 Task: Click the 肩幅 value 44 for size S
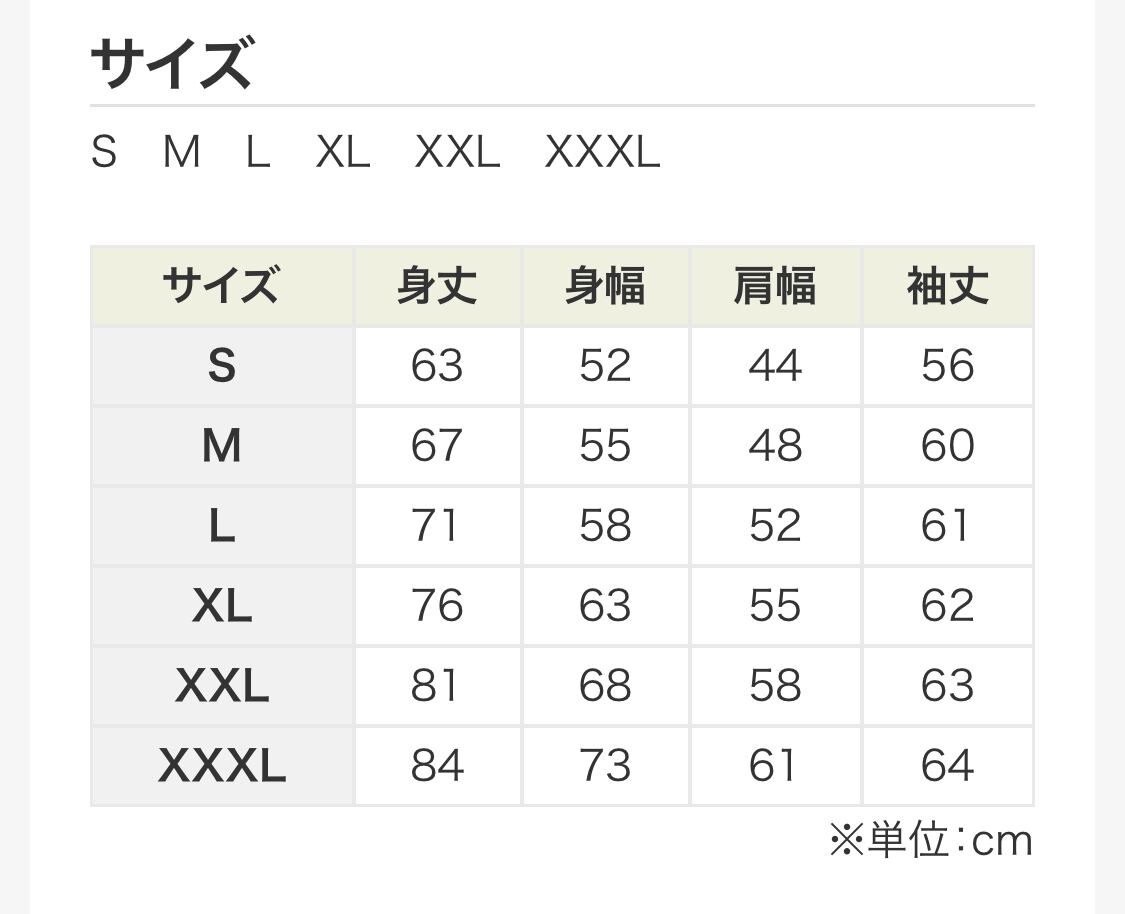[775, 366]
